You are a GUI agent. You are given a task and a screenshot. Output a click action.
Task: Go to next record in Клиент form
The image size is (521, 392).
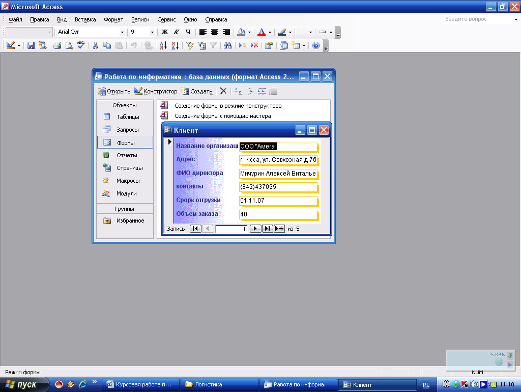click(x=255, y=229)
